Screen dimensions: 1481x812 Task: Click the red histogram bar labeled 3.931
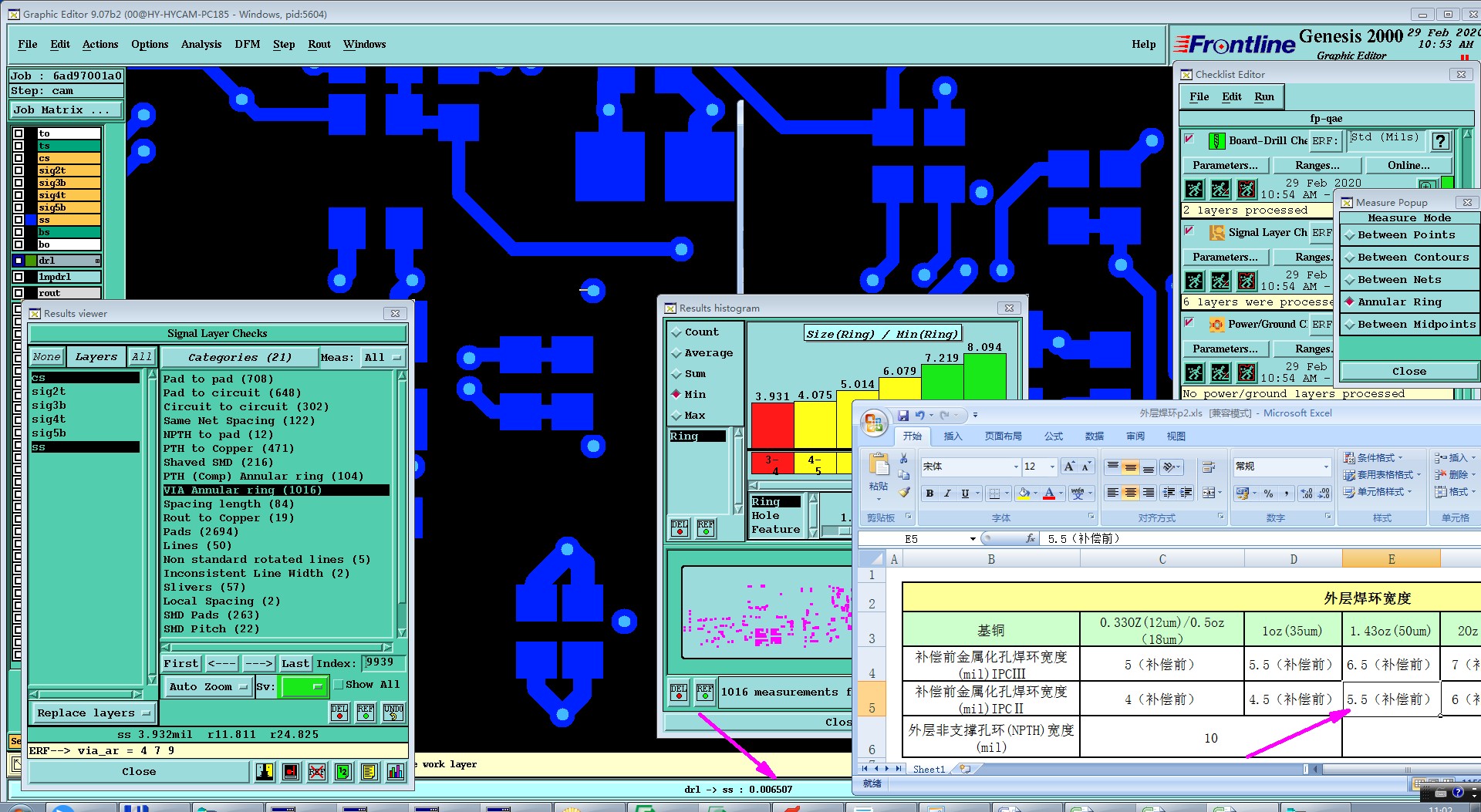(773, 426)
